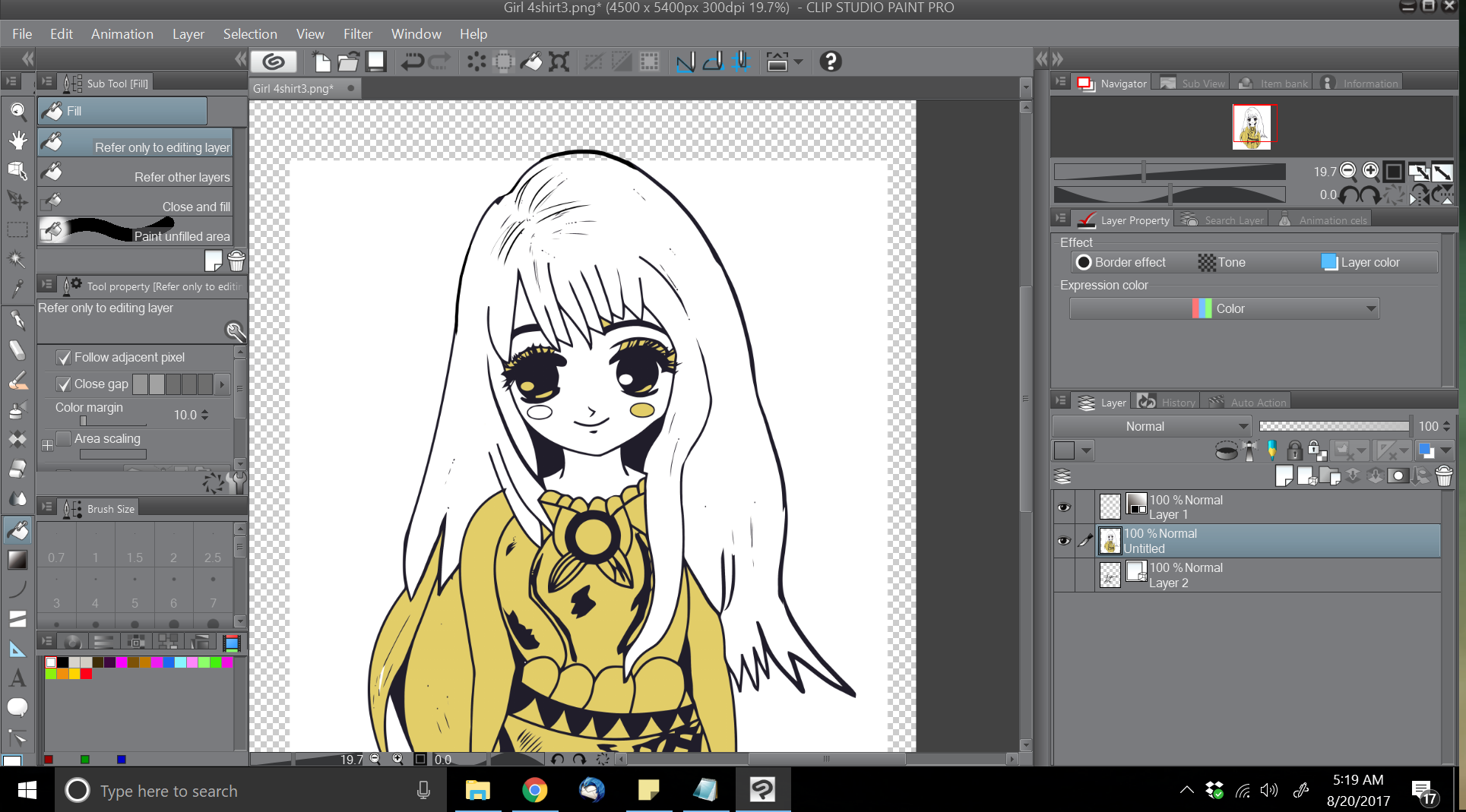
Task: Select Refer other layers sub tool
Action: pos(135,172)
